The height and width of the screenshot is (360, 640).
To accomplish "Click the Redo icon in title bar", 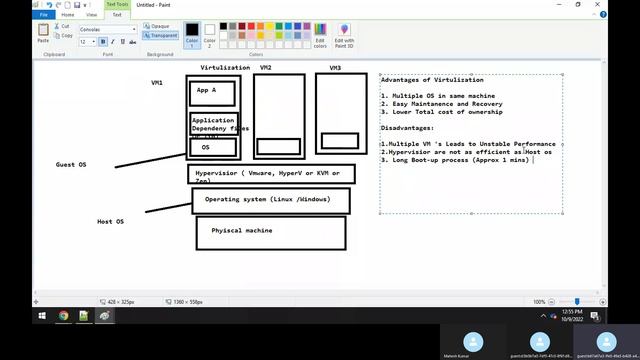I will coord(58,5).
